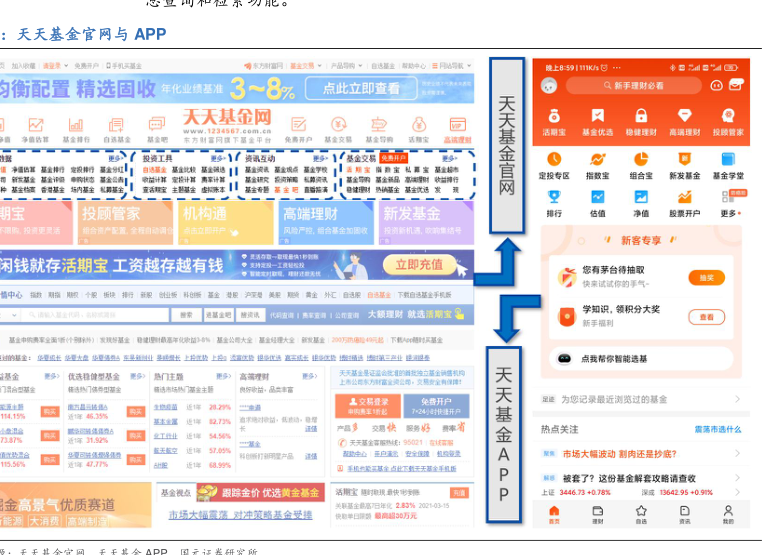Expand 更多 beside 优选稳健型基金
The image size is (762, 555).
click(138, 376)
